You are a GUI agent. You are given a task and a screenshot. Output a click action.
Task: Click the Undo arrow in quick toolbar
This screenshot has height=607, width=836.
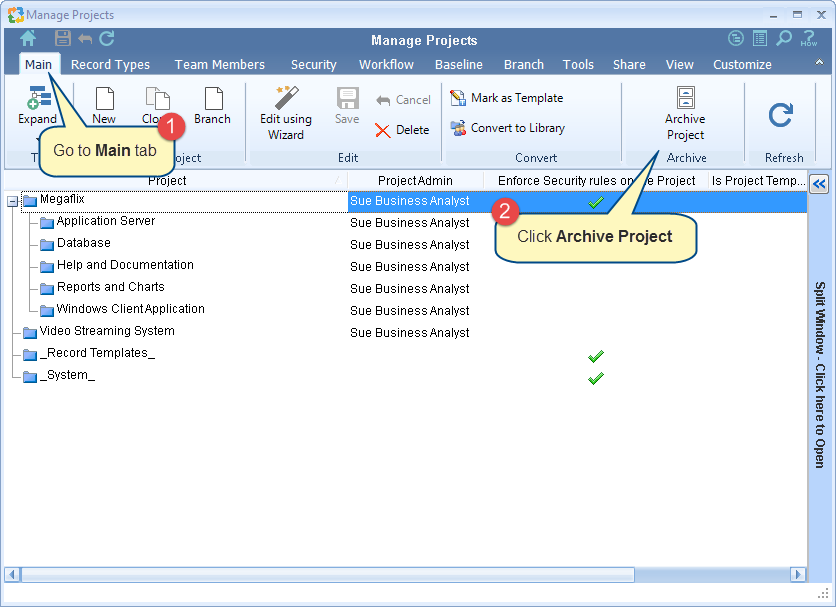tap(85, 38)
